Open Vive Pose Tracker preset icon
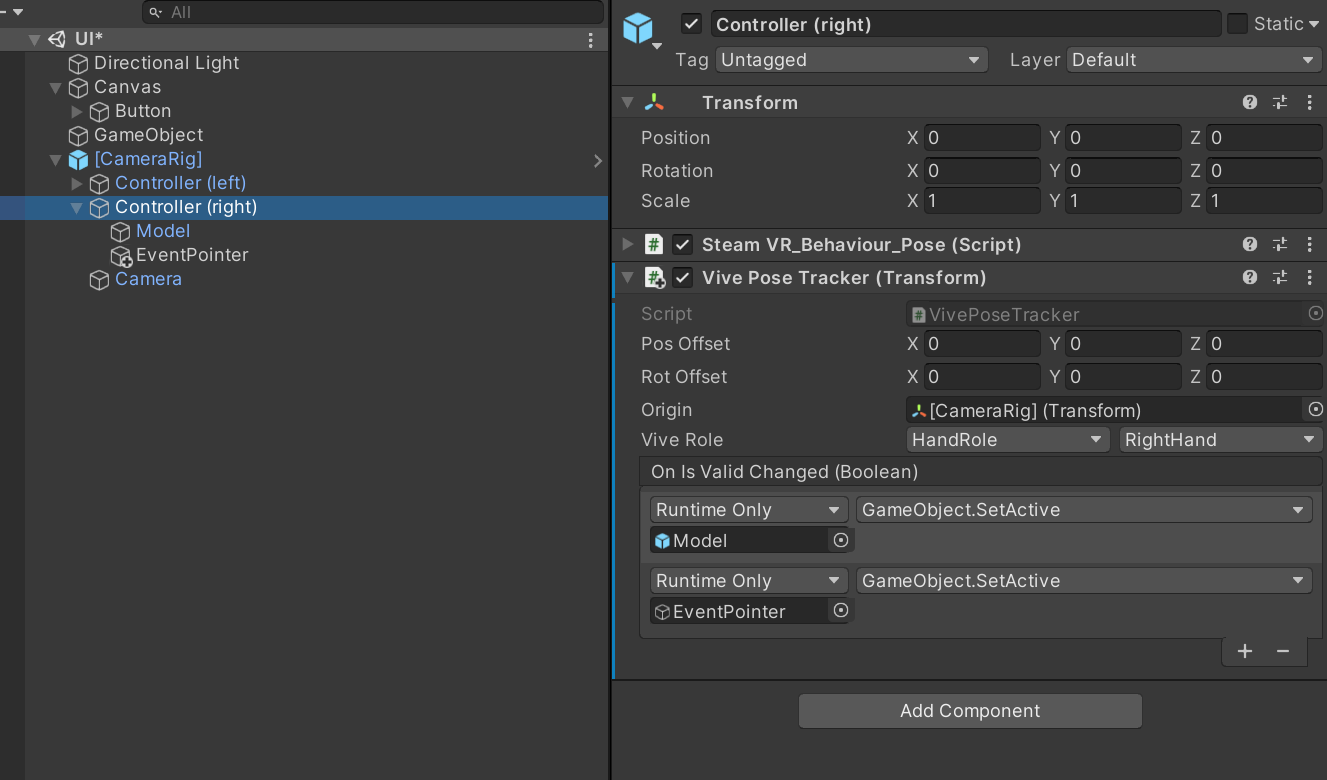Viewport: 1327px width, 780px height. (1280, 277)
